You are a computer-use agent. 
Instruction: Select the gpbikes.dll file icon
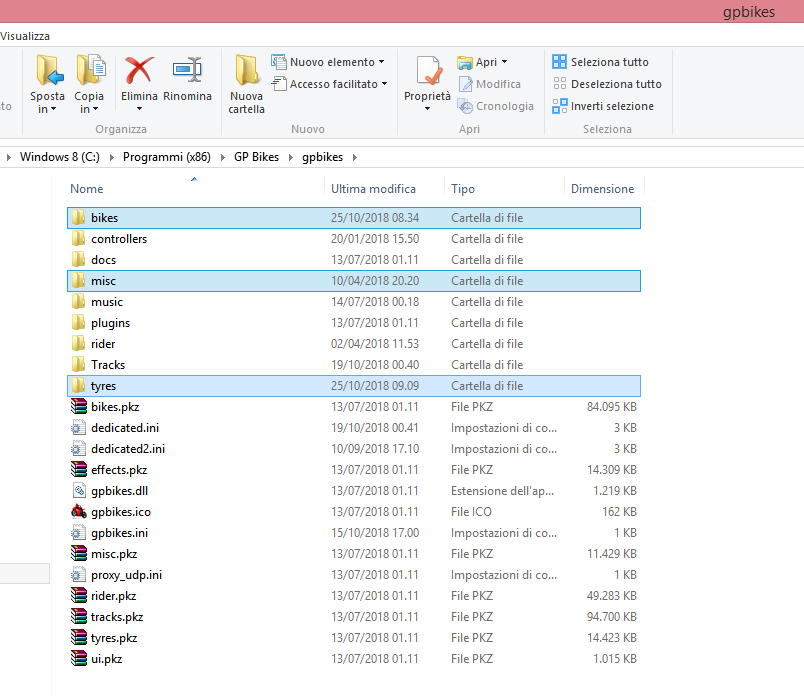(78, 491)
